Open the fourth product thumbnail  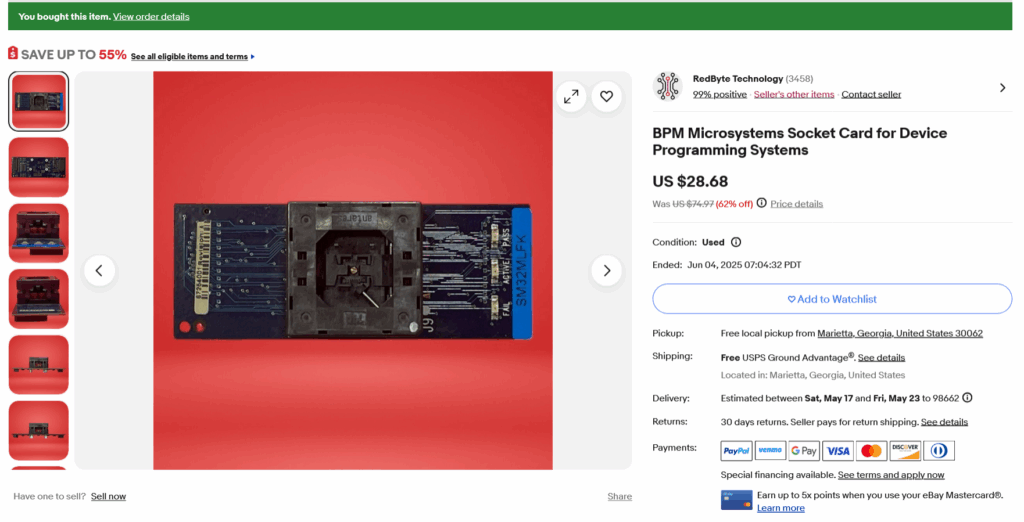pos(39,299)
